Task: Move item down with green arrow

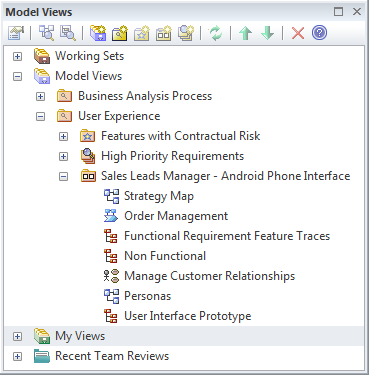Action: point(267,33)
